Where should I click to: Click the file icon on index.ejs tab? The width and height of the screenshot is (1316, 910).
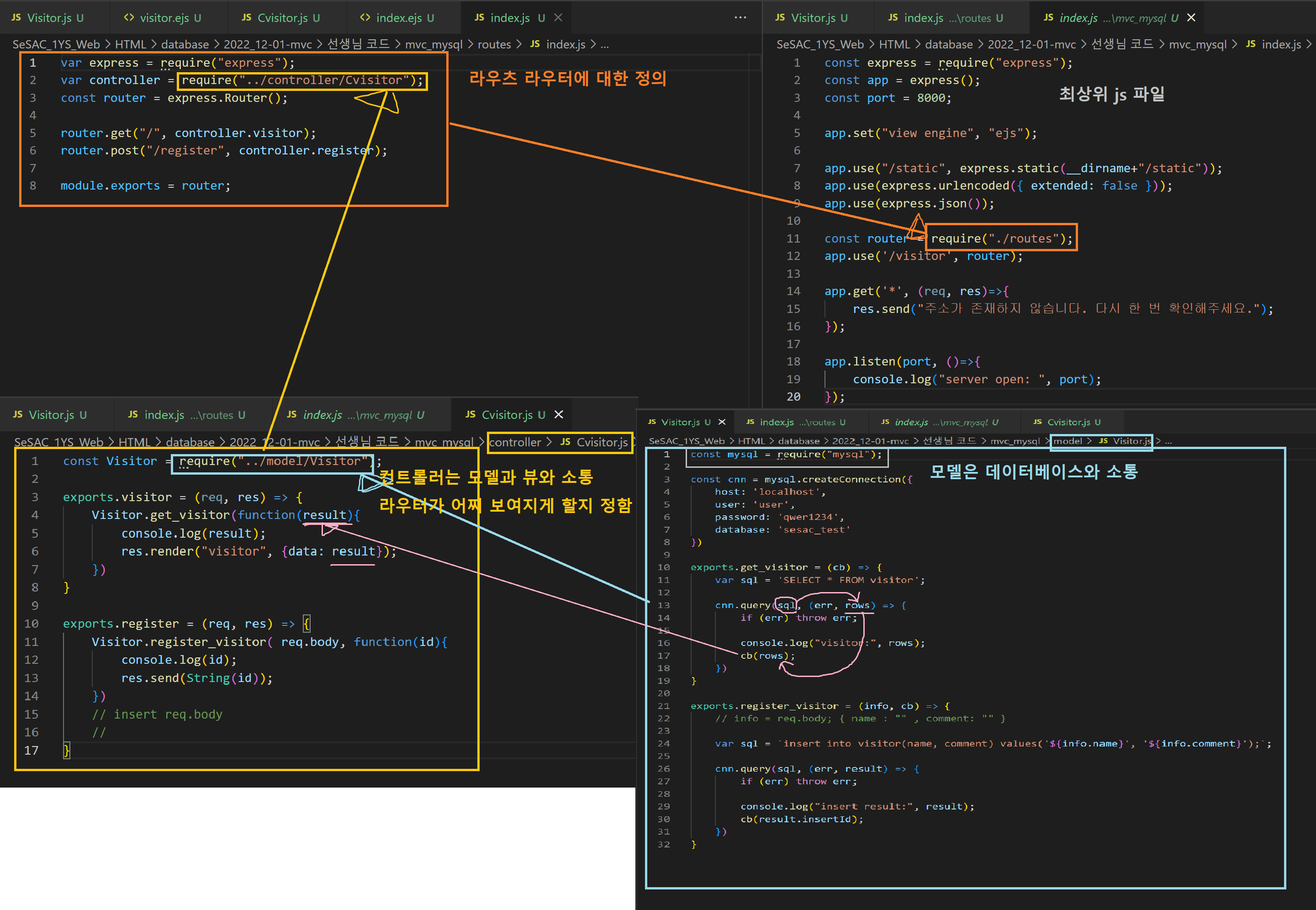click(365, 18)
